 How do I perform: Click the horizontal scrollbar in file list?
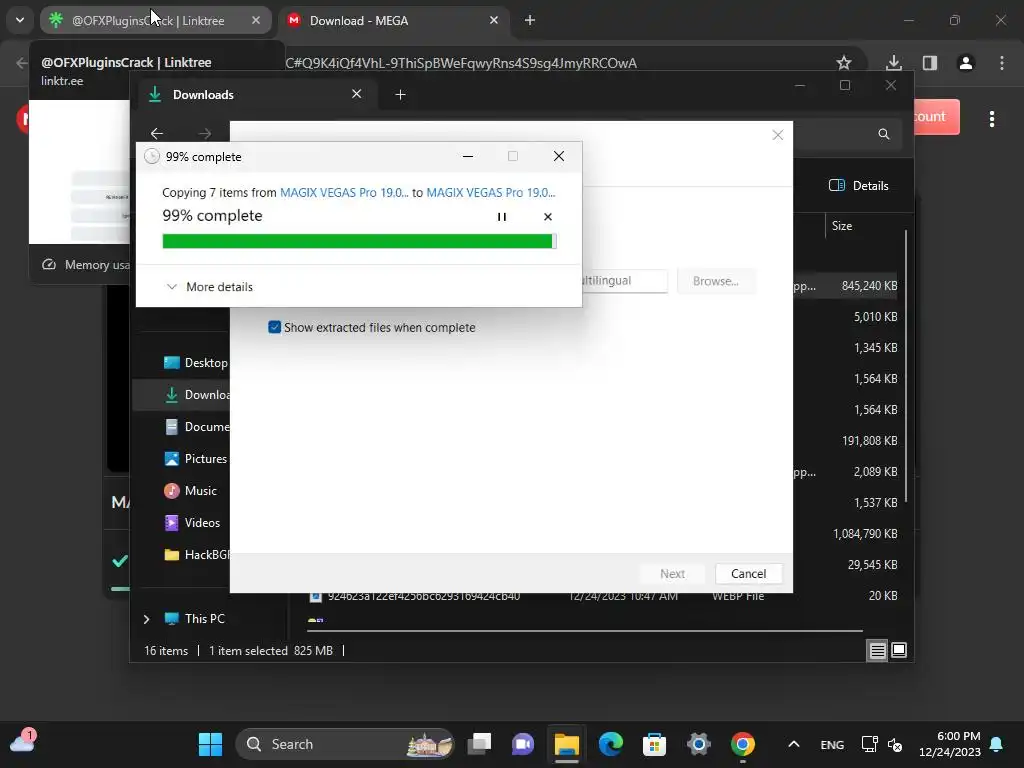[585, 631]
